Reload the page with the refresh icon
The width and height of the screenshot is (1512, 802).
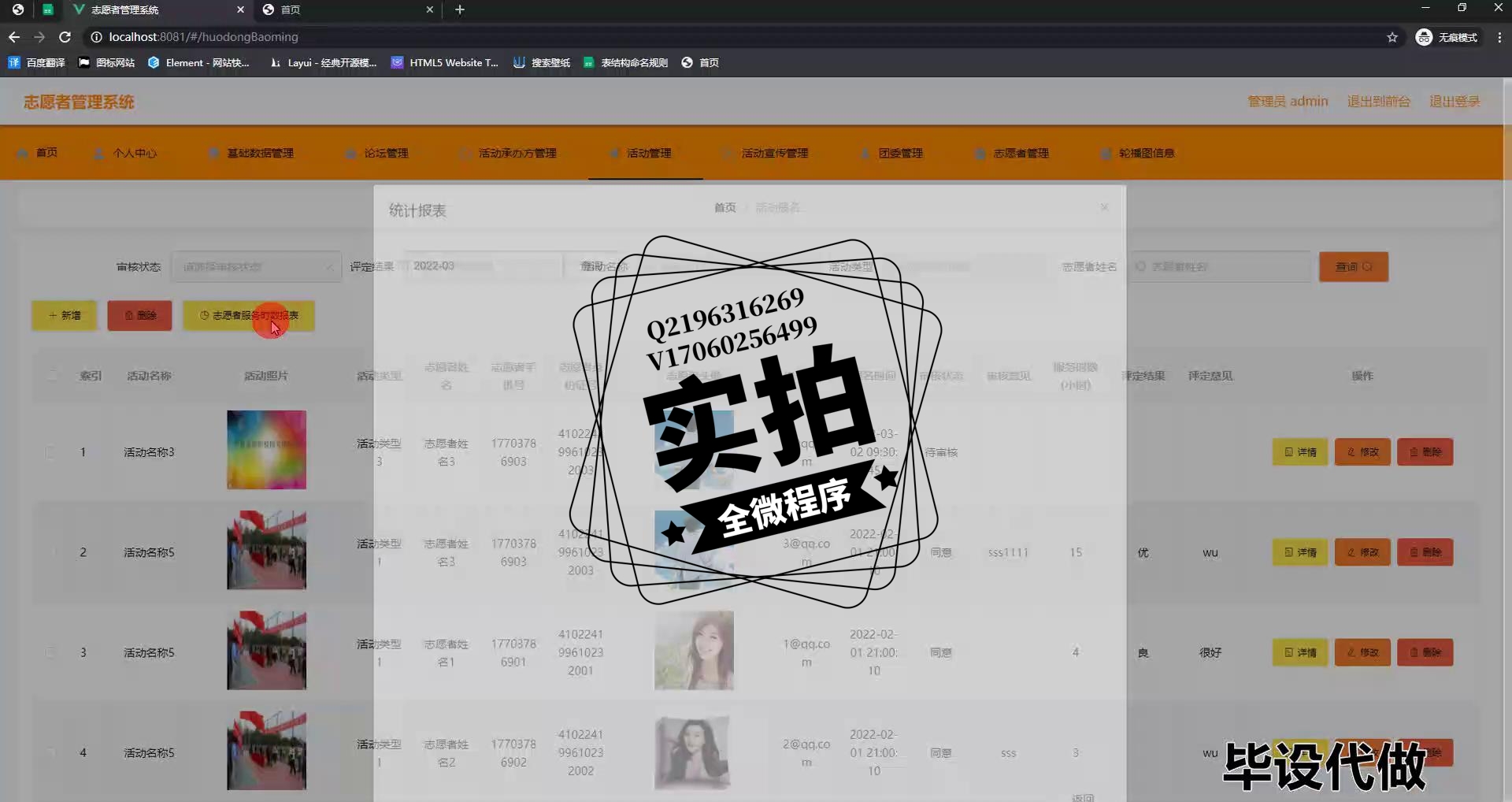65,37
